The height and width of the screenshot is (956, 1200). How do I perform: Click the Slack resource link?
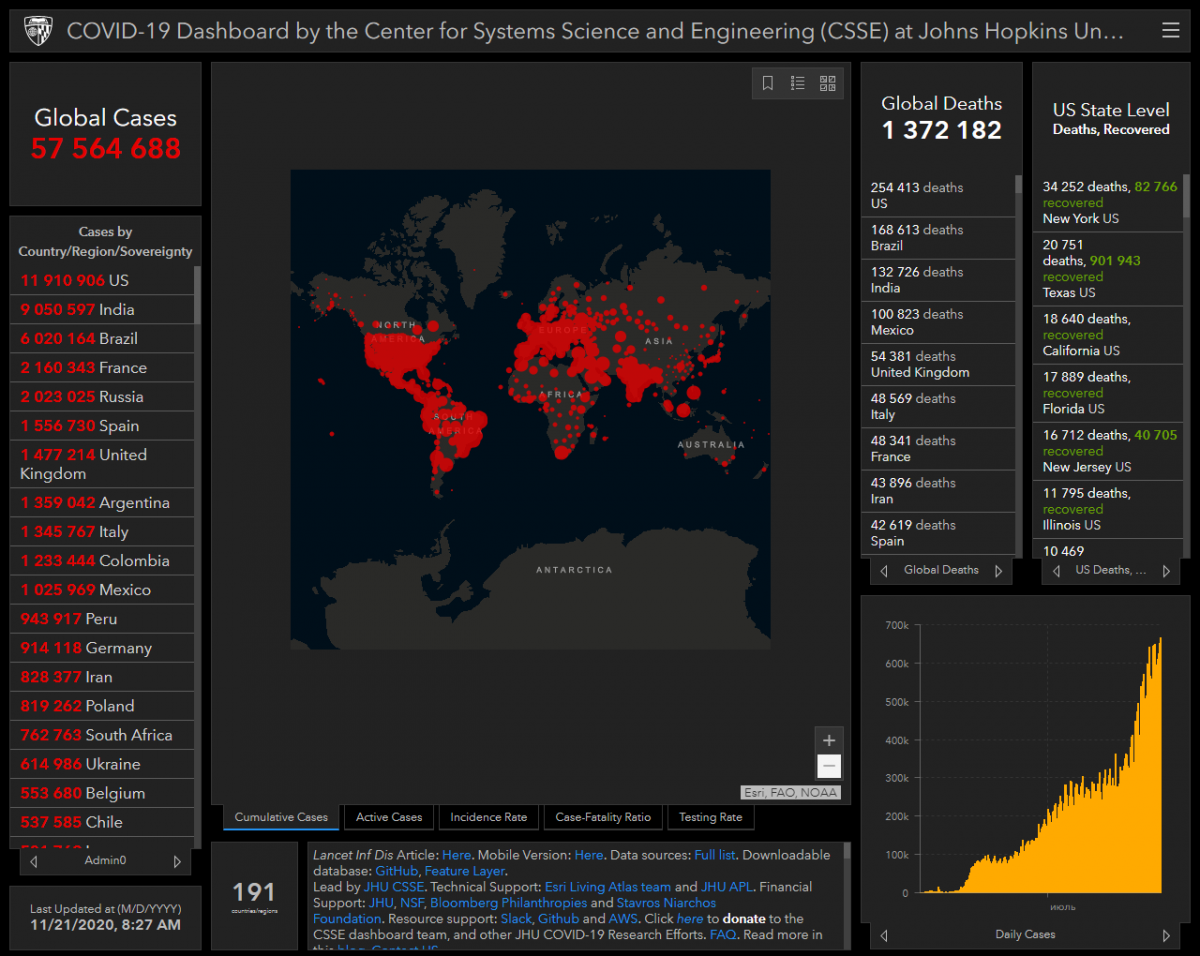coord(516,919)
